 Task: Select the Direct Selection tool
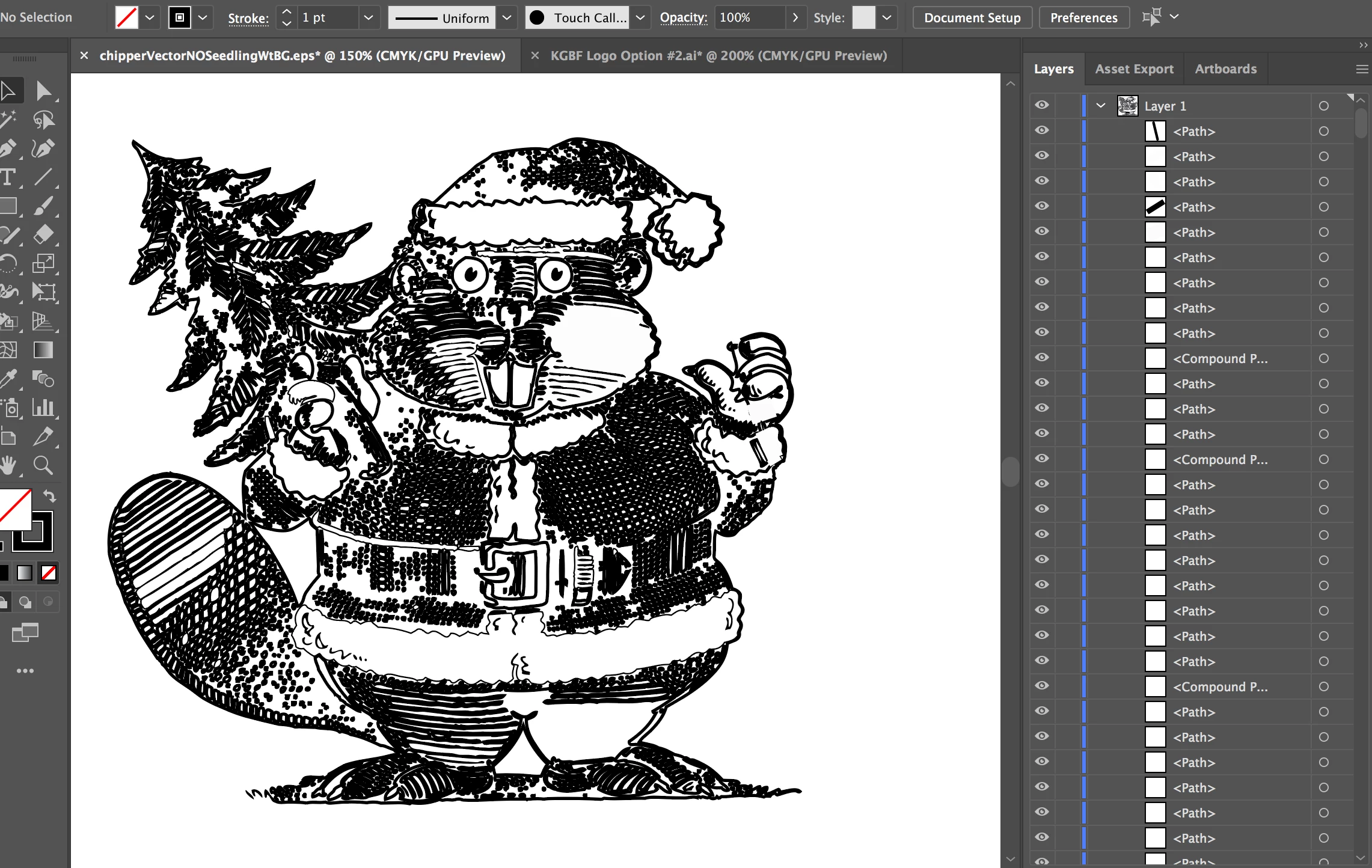43,91
